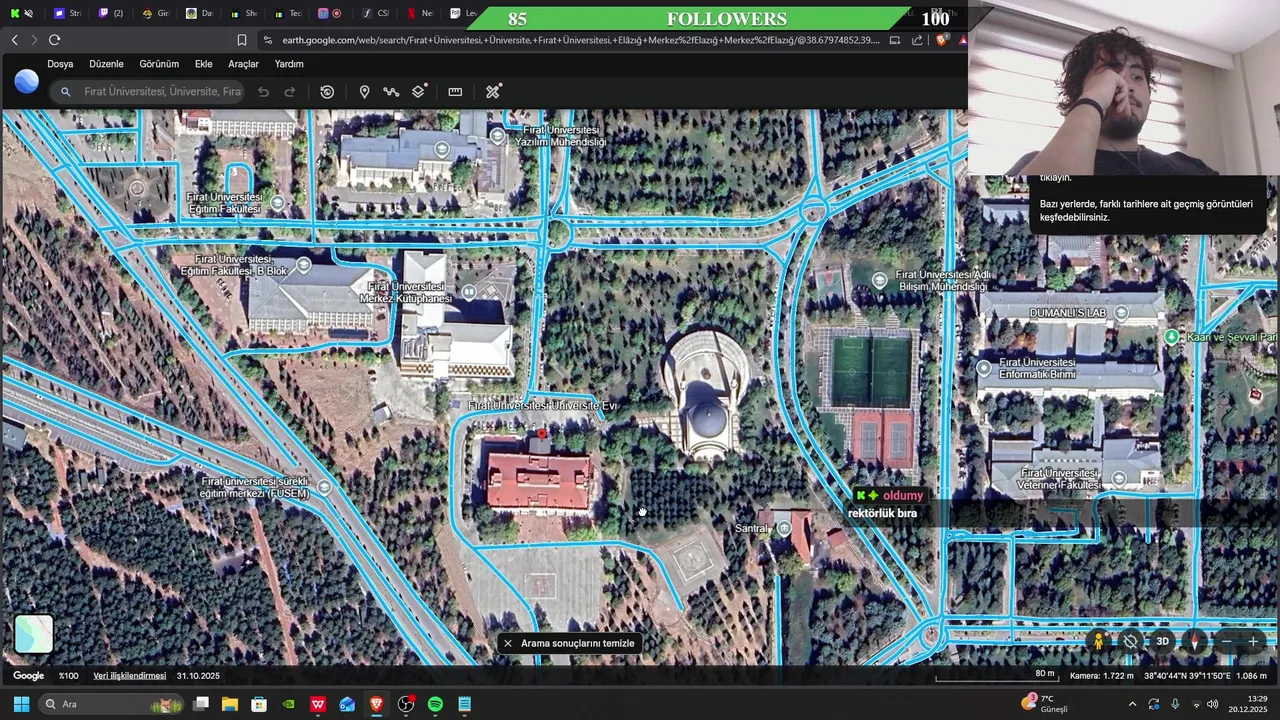Click the map style thumbnail at bottom left

(33, 634)
